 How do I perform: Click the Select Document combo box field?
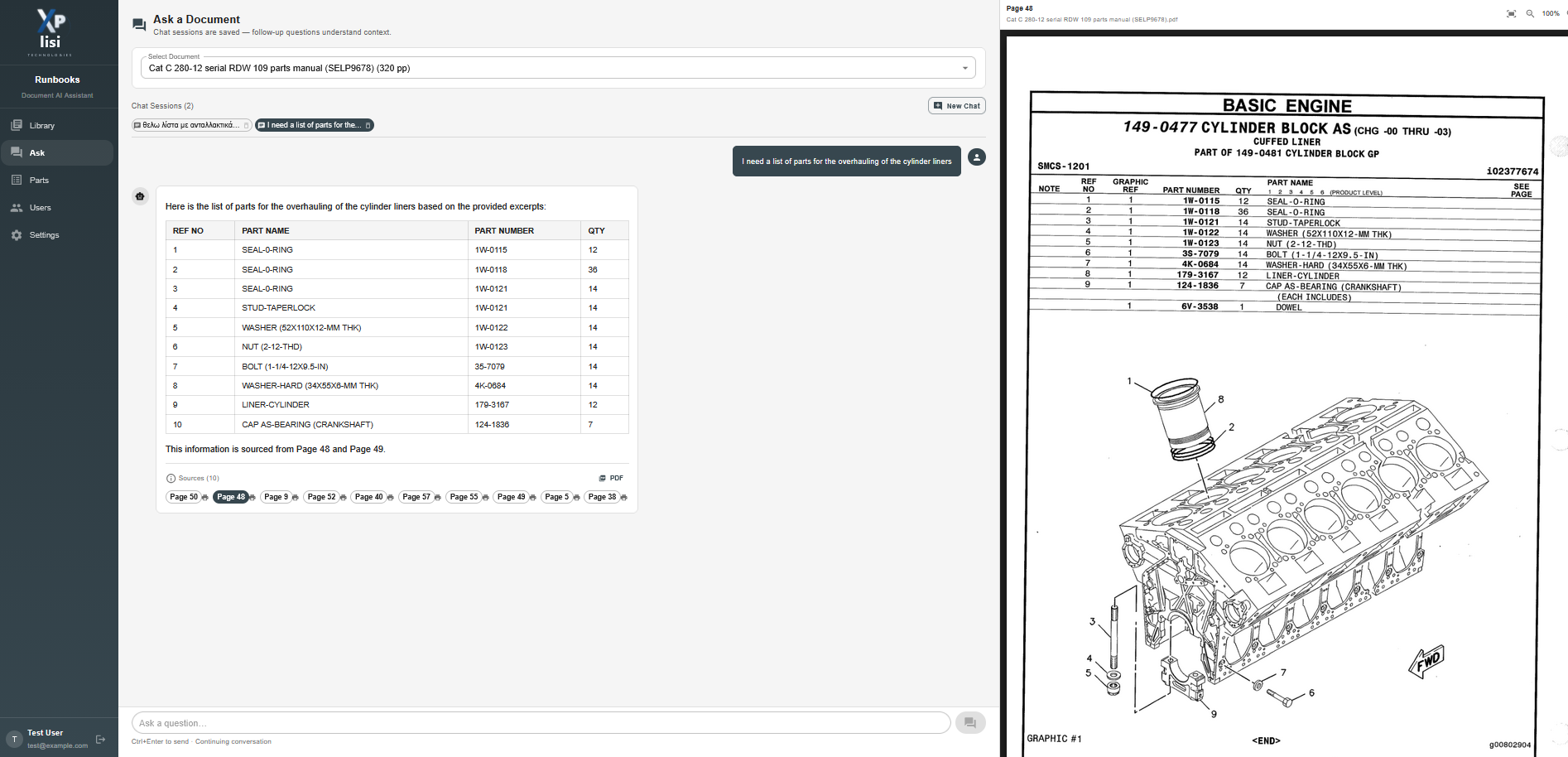click(558, 68)
